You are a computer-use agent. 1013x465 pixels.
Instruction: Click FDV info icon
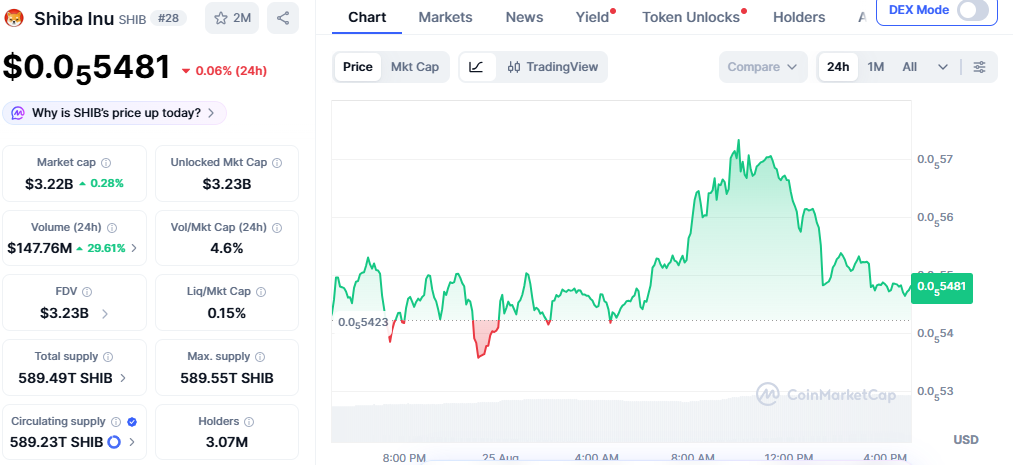tap(87, 292)
